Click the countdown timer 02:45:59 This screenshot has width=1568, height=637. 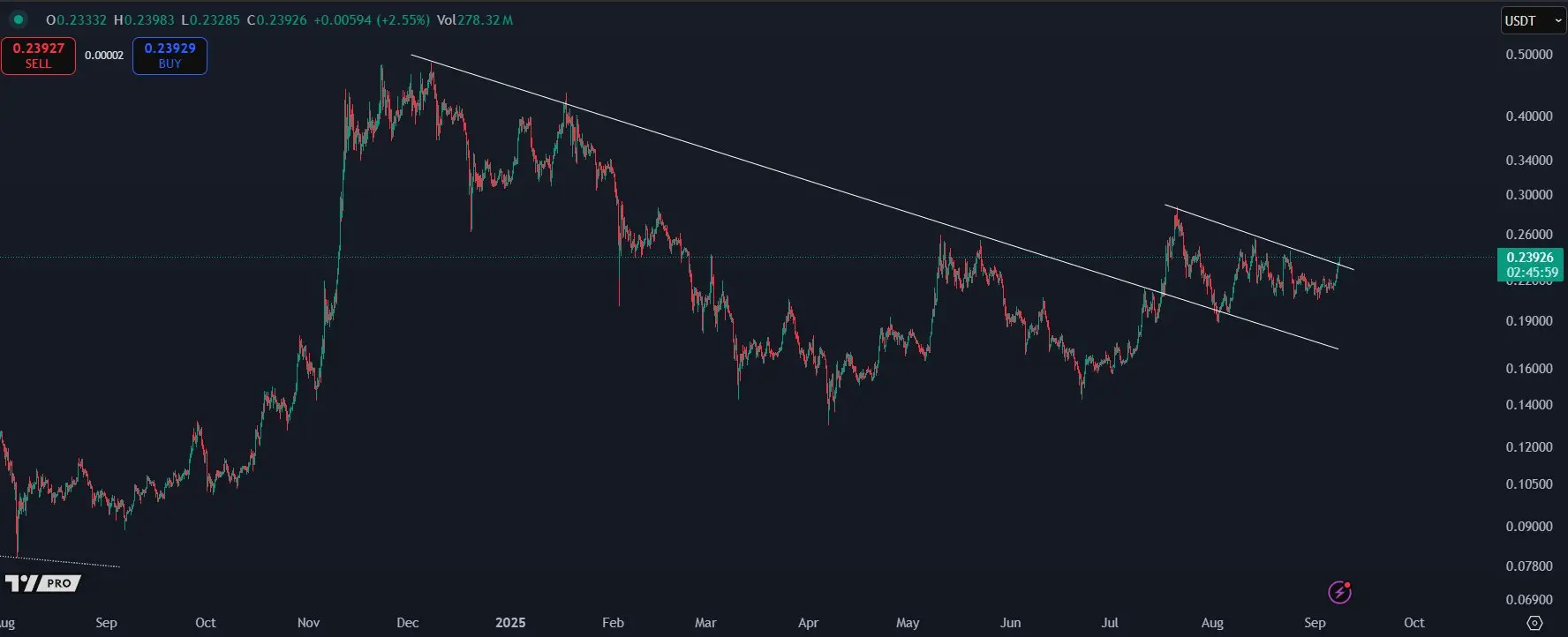click(x=1532, y=273)
